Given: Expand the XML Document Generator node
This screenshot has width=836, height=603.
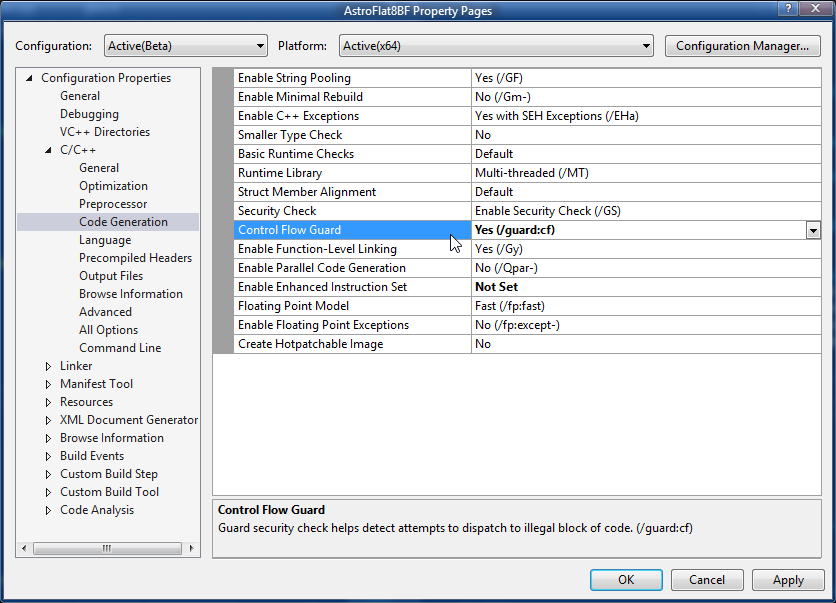Looking at the screenshot, I should (x=49, y=420).
